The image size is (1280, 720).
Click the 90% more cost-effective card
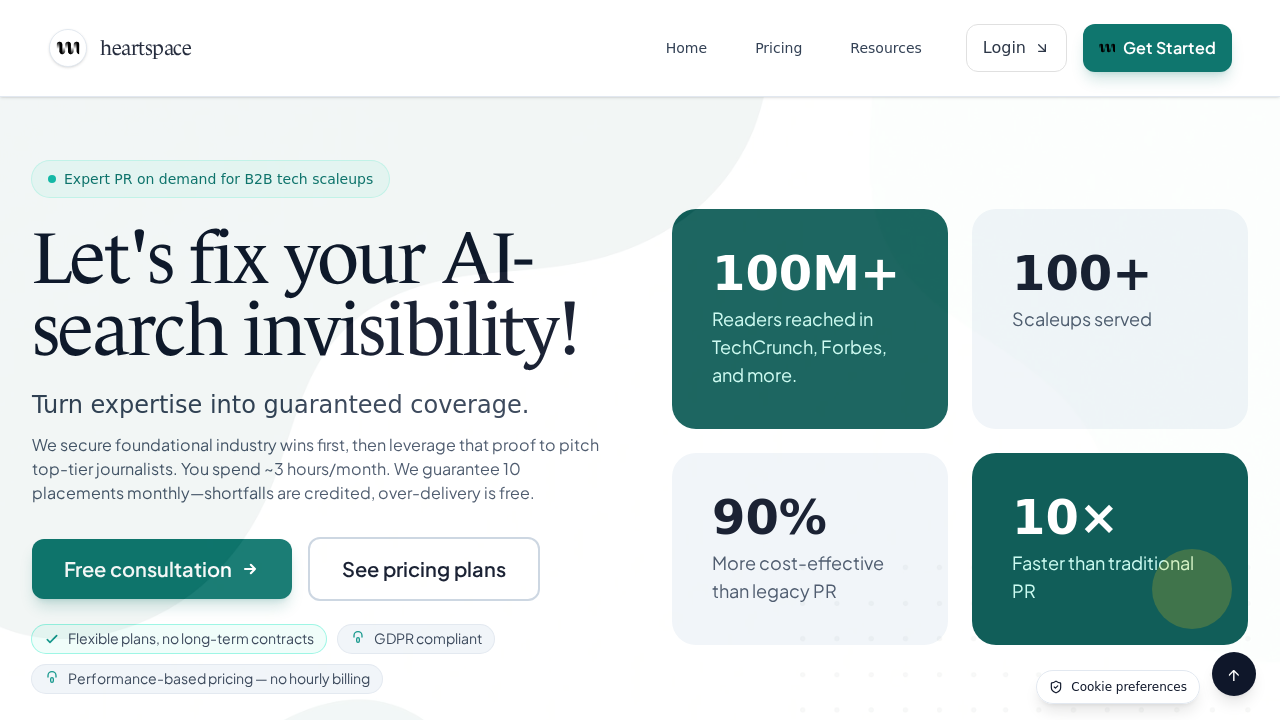click(810, 549)
